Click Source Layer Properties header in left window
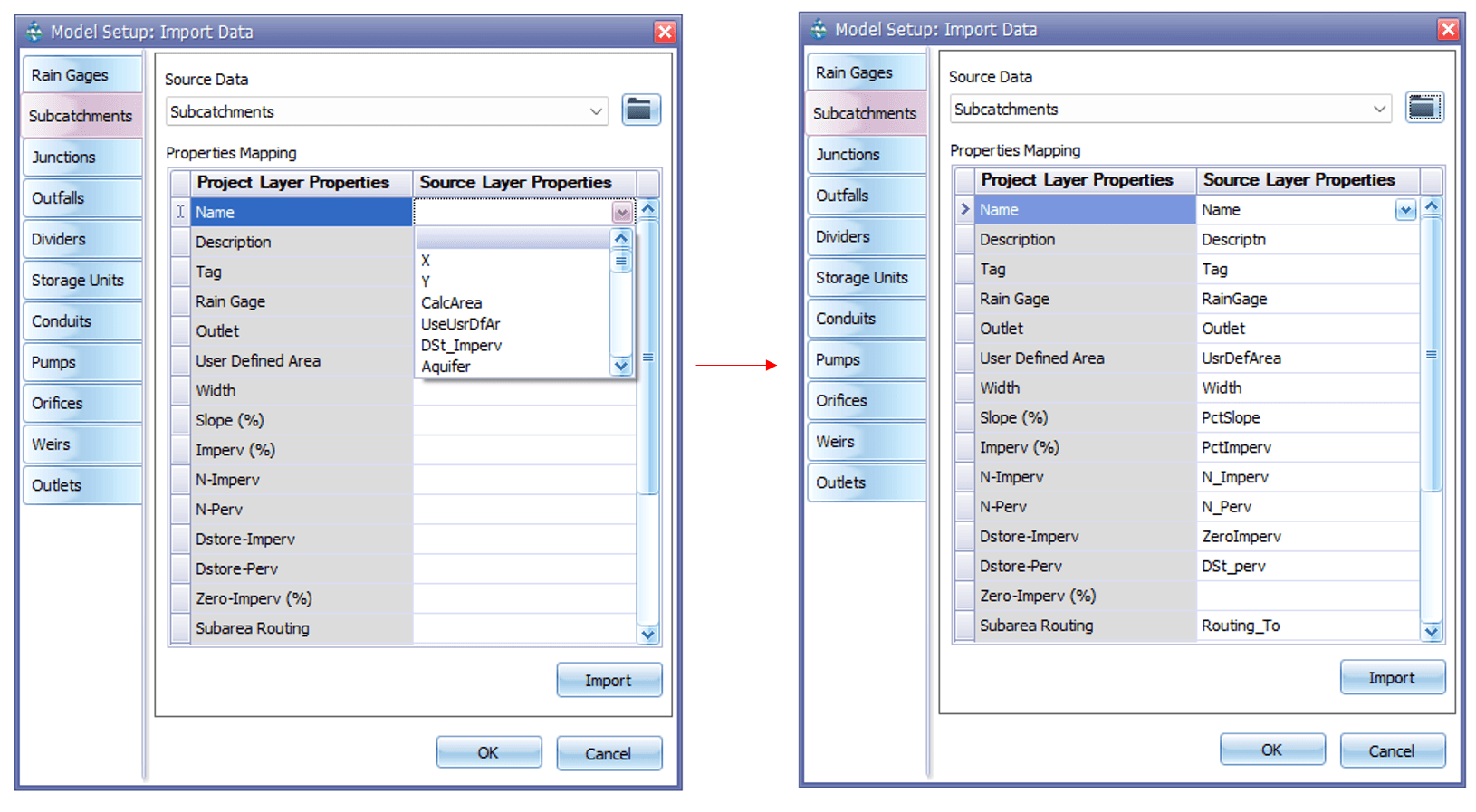 point(524,183)
